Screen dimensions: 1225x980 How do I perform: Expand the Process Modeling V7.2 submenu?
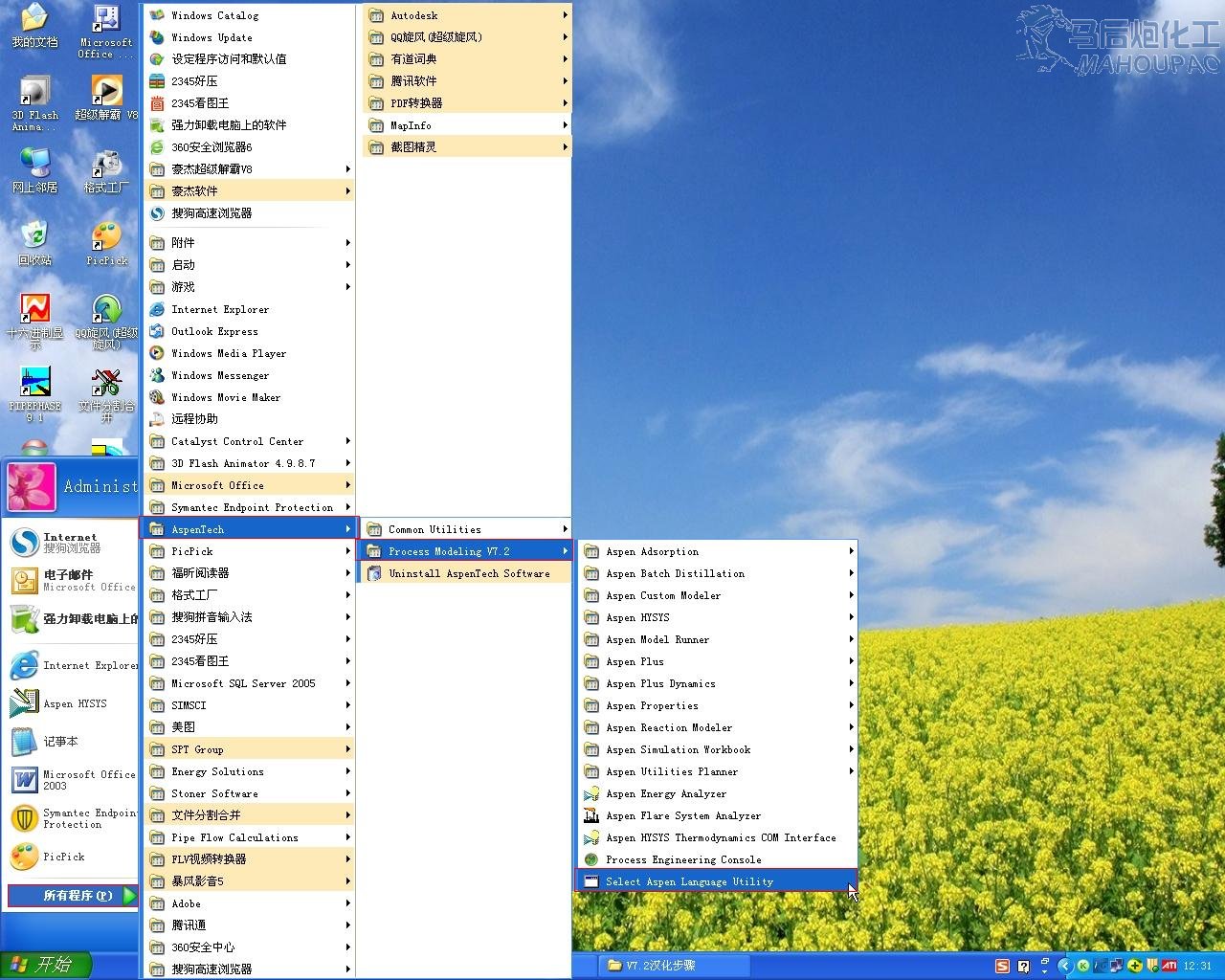(x=465, y=551)
